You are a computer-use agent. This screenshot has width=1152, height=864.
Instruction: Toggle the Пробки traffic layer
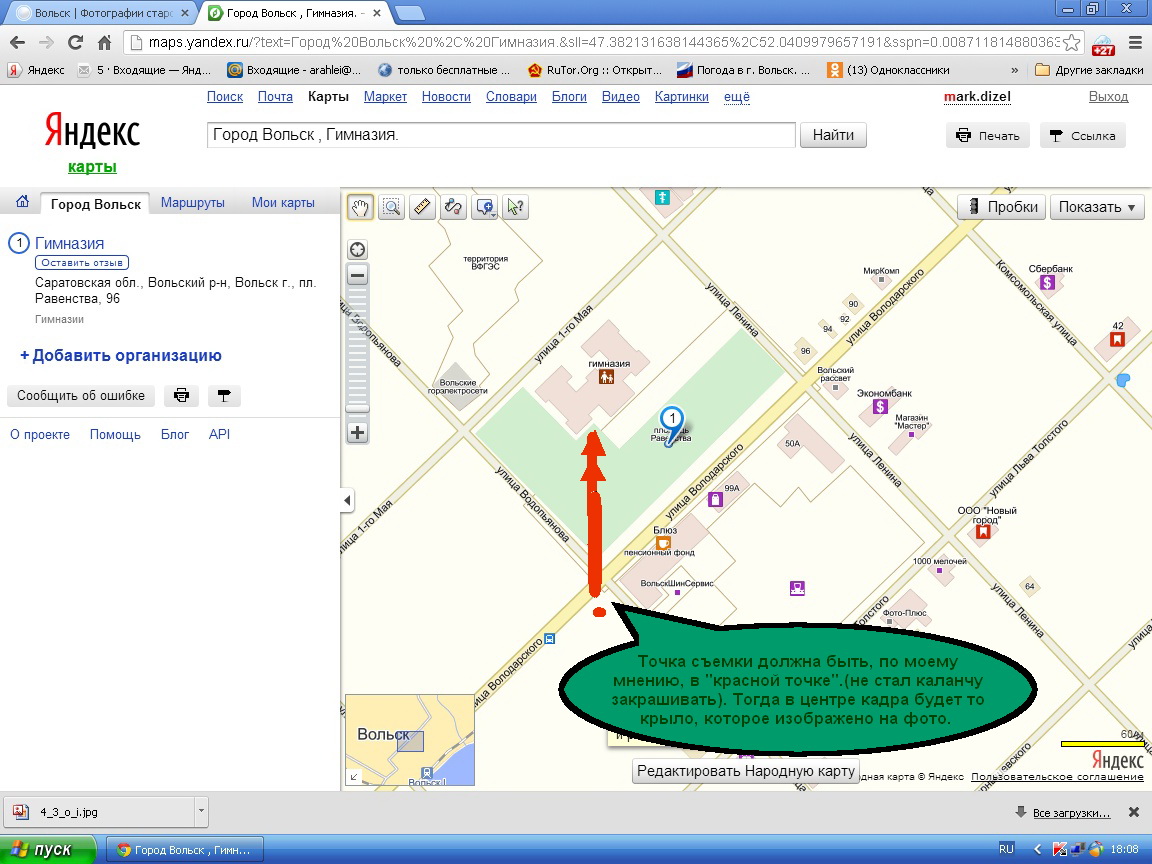click(1002, 207)
